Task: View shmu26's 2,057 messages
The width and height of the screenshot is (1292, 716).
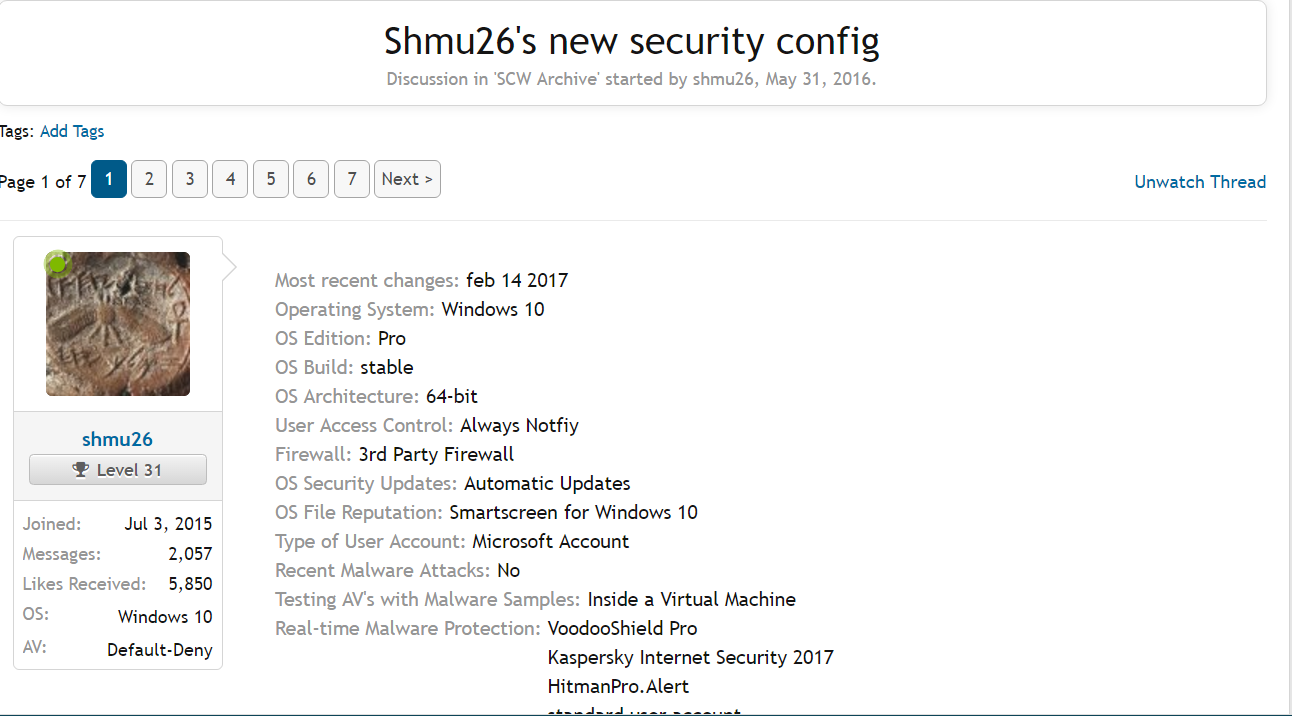Action: pos(190,554)
